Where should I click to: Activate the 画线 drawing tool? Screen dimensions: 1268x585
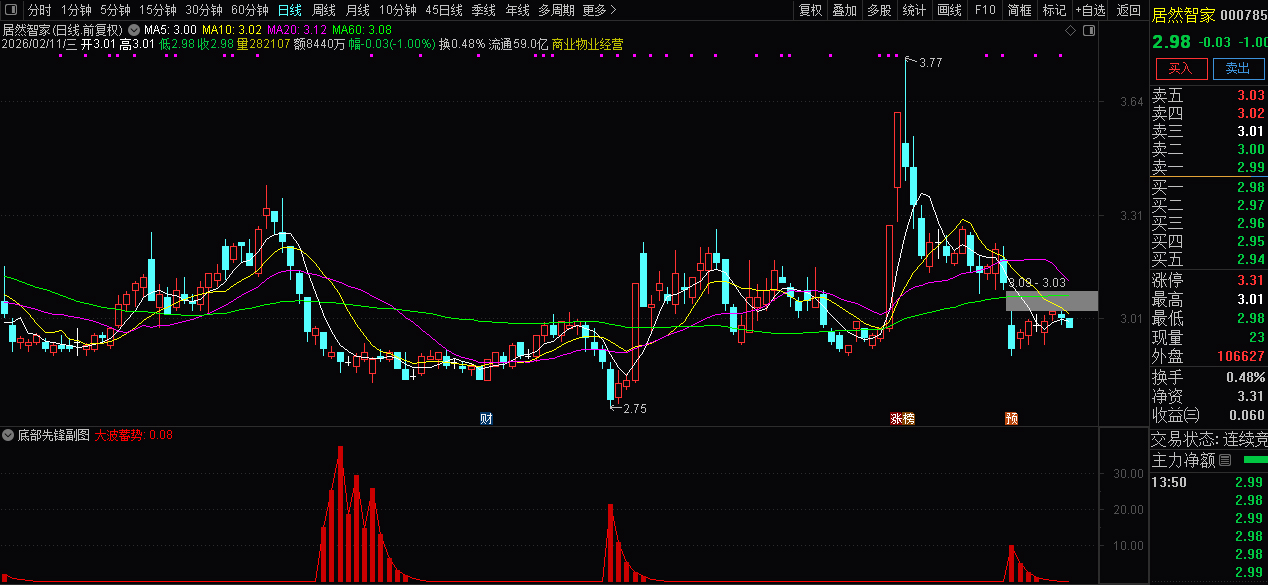coord(949,10)
